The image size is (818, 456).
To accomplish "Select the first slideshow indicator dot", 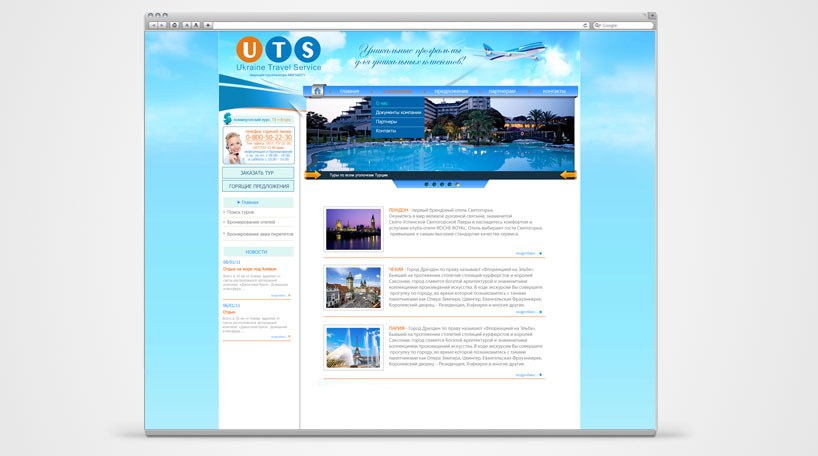I will [427, 185].
